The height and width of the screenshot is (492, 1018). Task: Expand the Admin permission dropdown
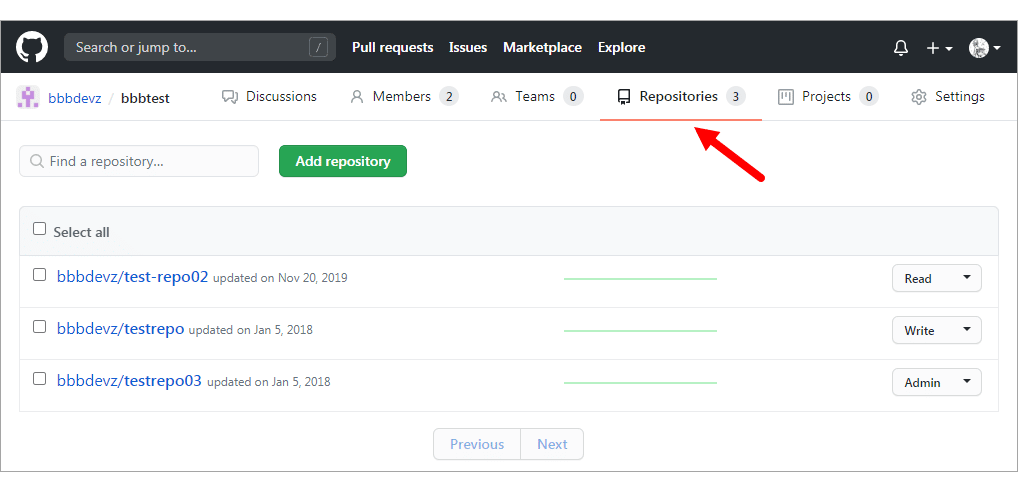click(936, 382)
